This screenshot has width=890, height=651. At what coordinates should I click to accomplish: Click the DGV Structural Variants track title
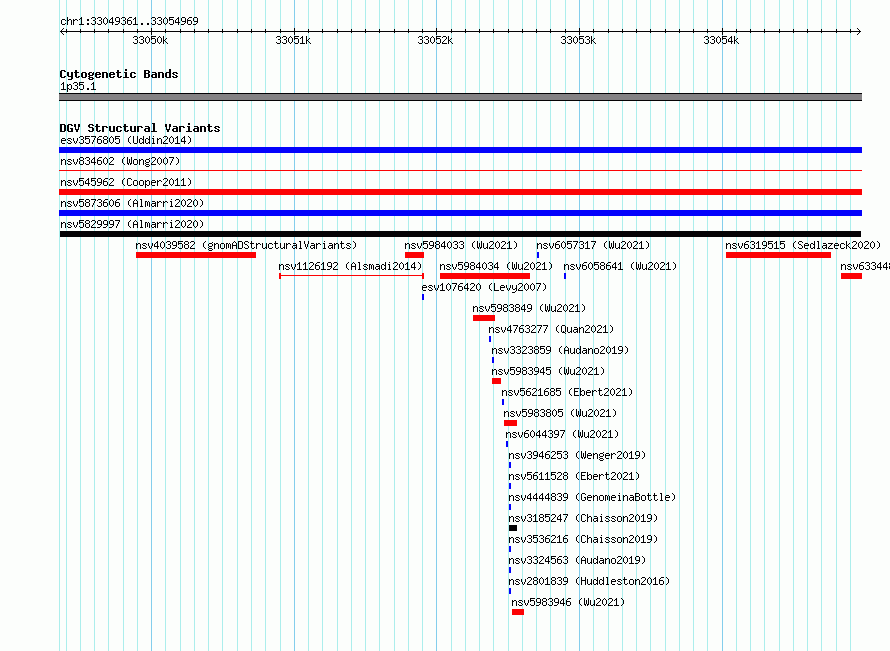pyautogui.click(x=140, y=128)
